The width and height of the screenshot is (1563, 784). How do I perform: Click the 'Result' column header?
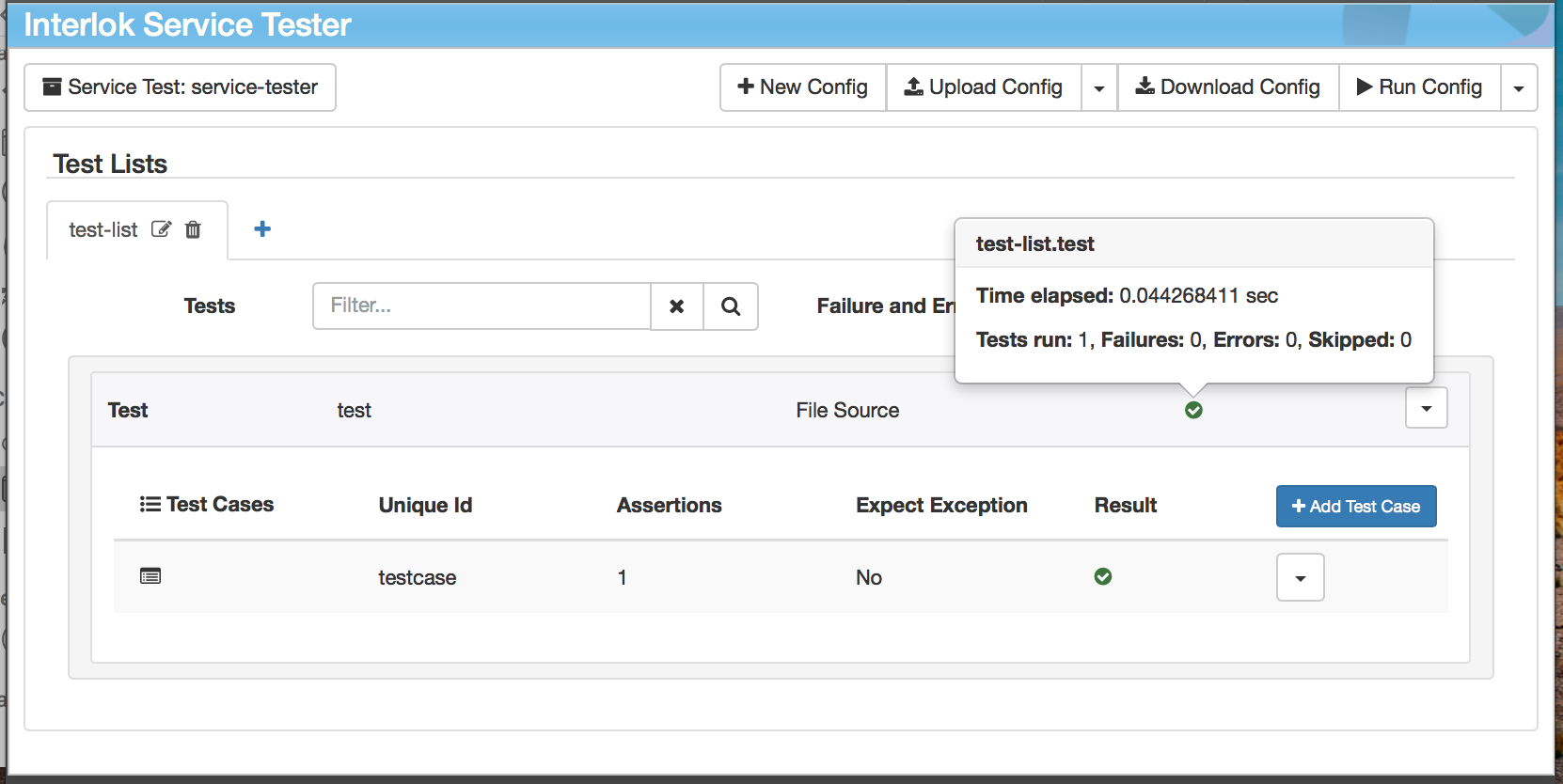click(1126, 505)
